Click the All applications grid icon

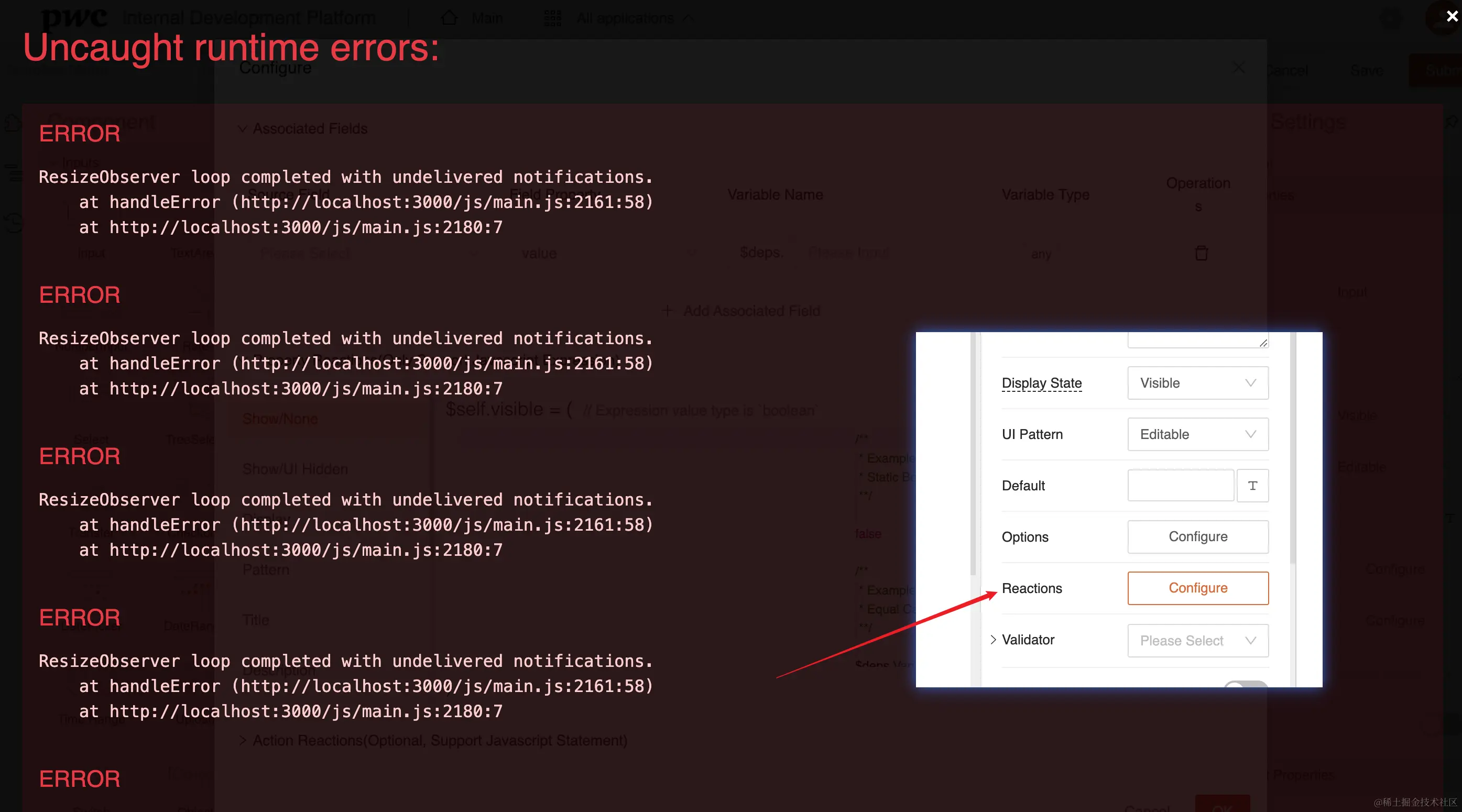552,18
